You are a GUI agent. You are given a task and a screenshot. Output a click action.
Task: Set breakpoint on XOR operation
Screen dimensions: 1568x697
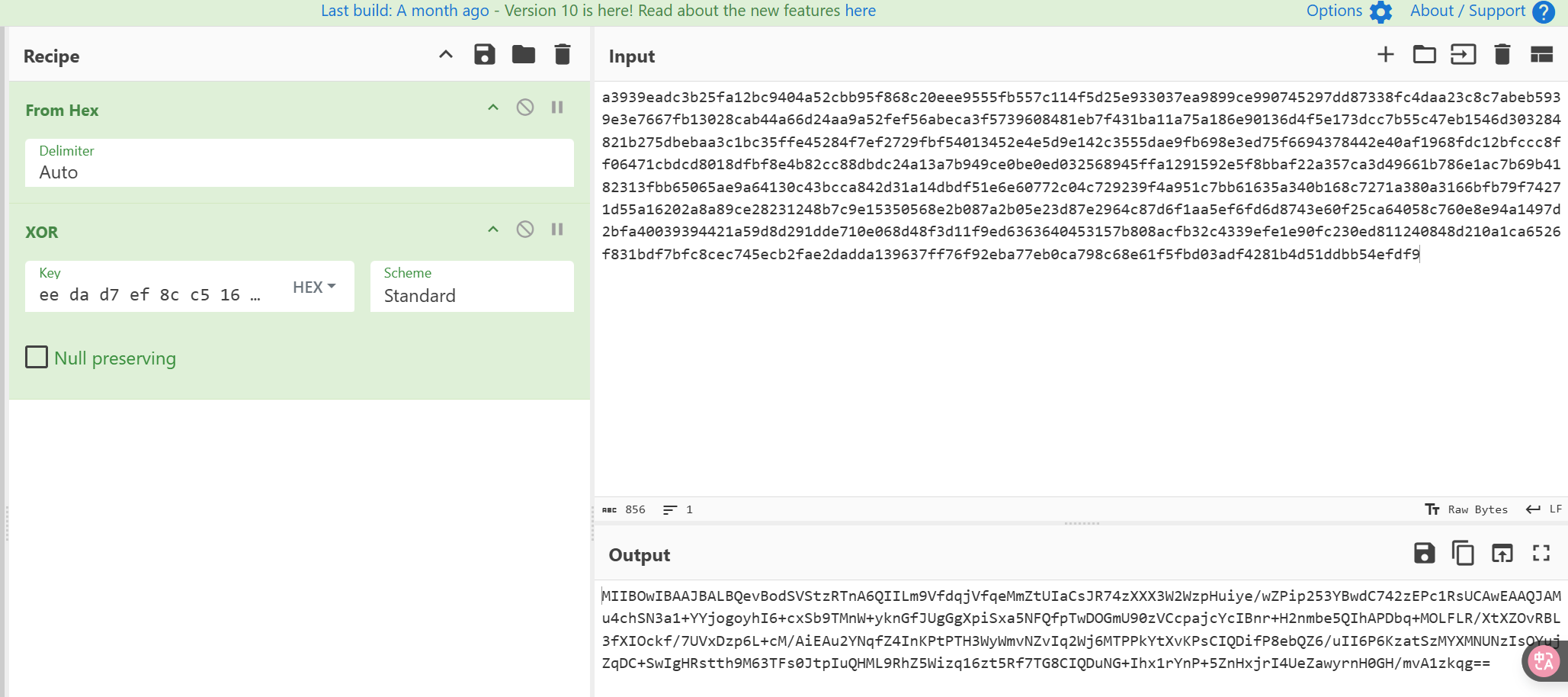pos(557,230)
